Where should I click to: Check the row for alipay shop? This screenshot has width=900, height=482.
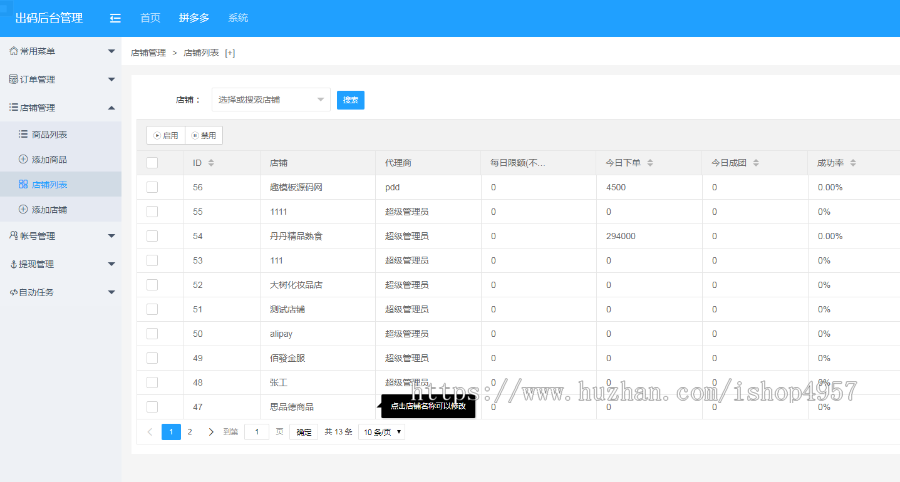click(152, 333)
